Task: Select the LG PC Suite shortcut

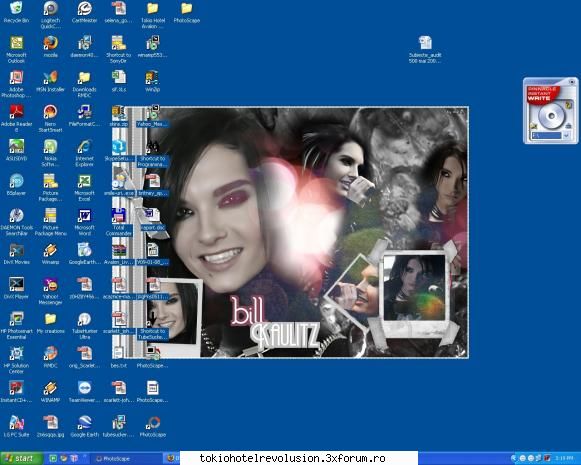Action: coord(16,426)
